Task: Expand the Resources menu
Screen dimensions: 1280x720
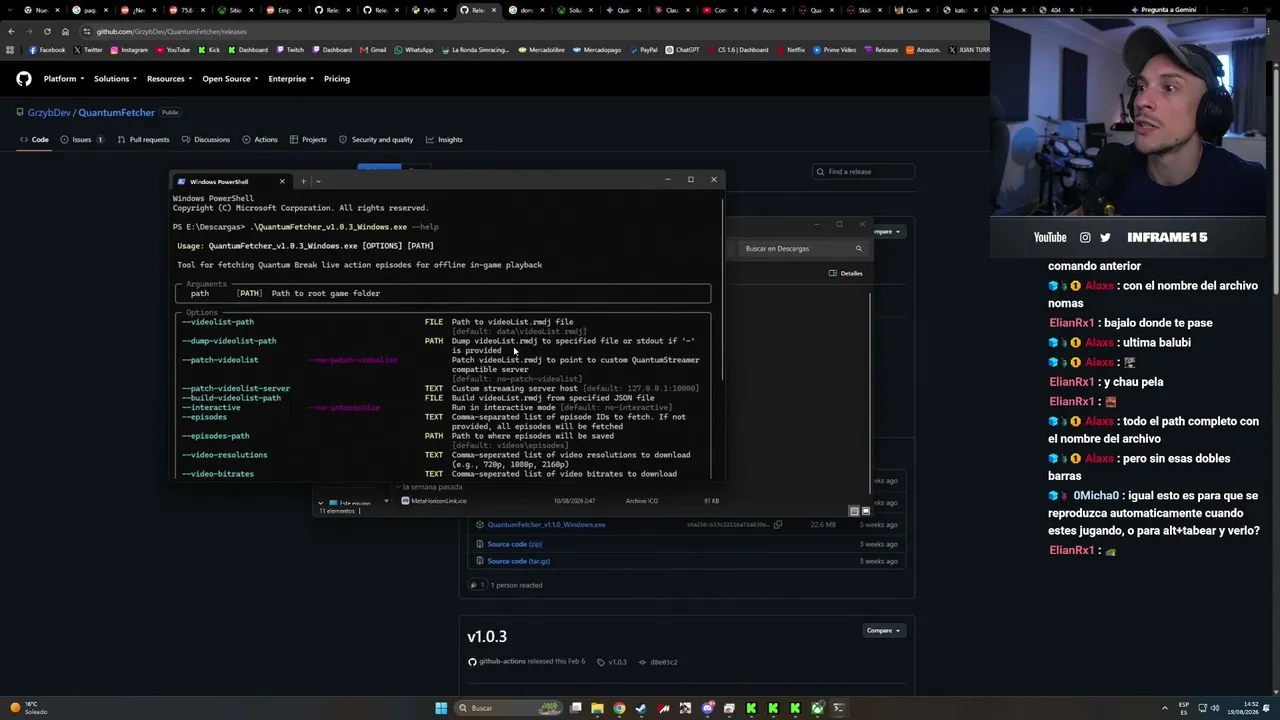Action: click(168, 79)
